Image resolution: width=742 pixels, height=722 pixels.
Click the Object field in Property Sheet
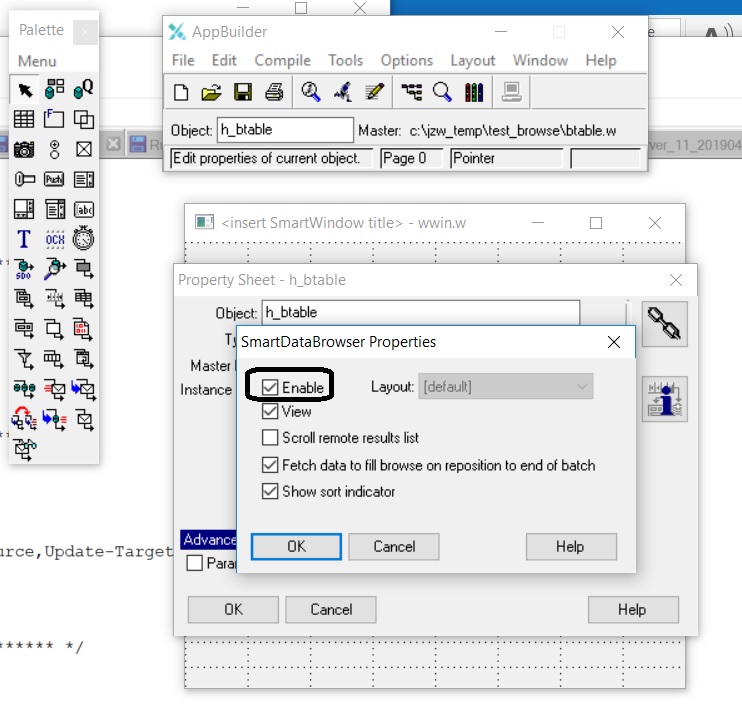(421, 312)
